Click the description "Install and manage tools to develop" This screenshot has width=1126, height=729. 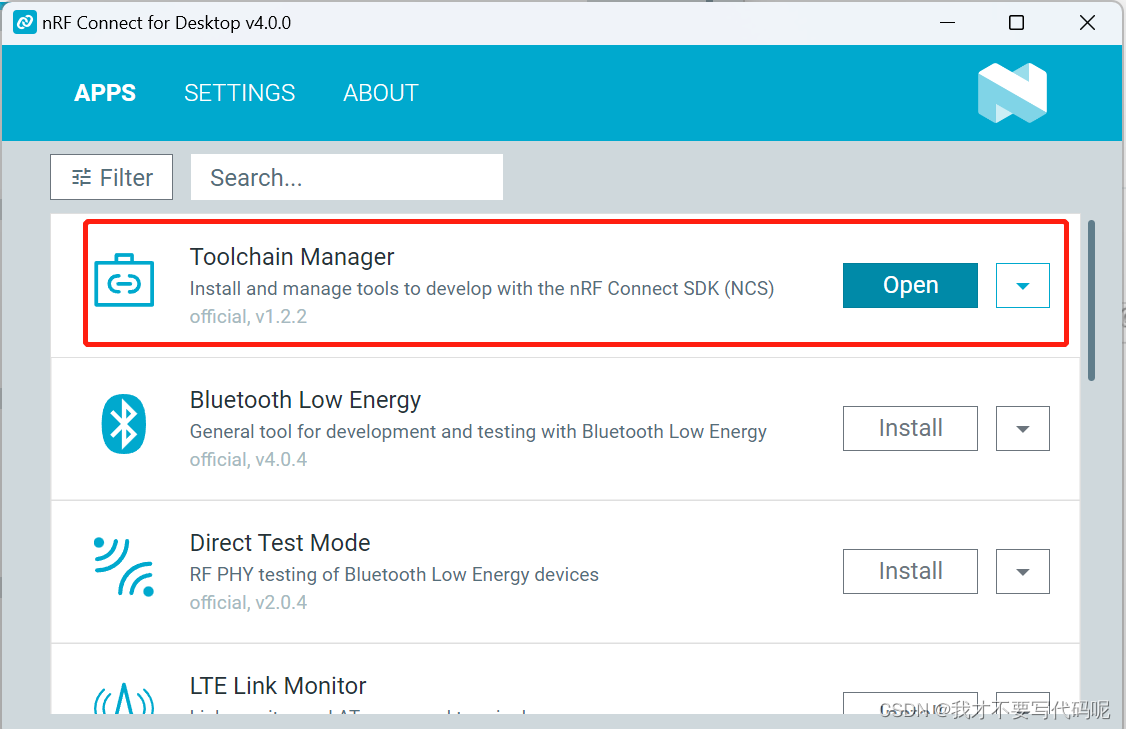482,289
